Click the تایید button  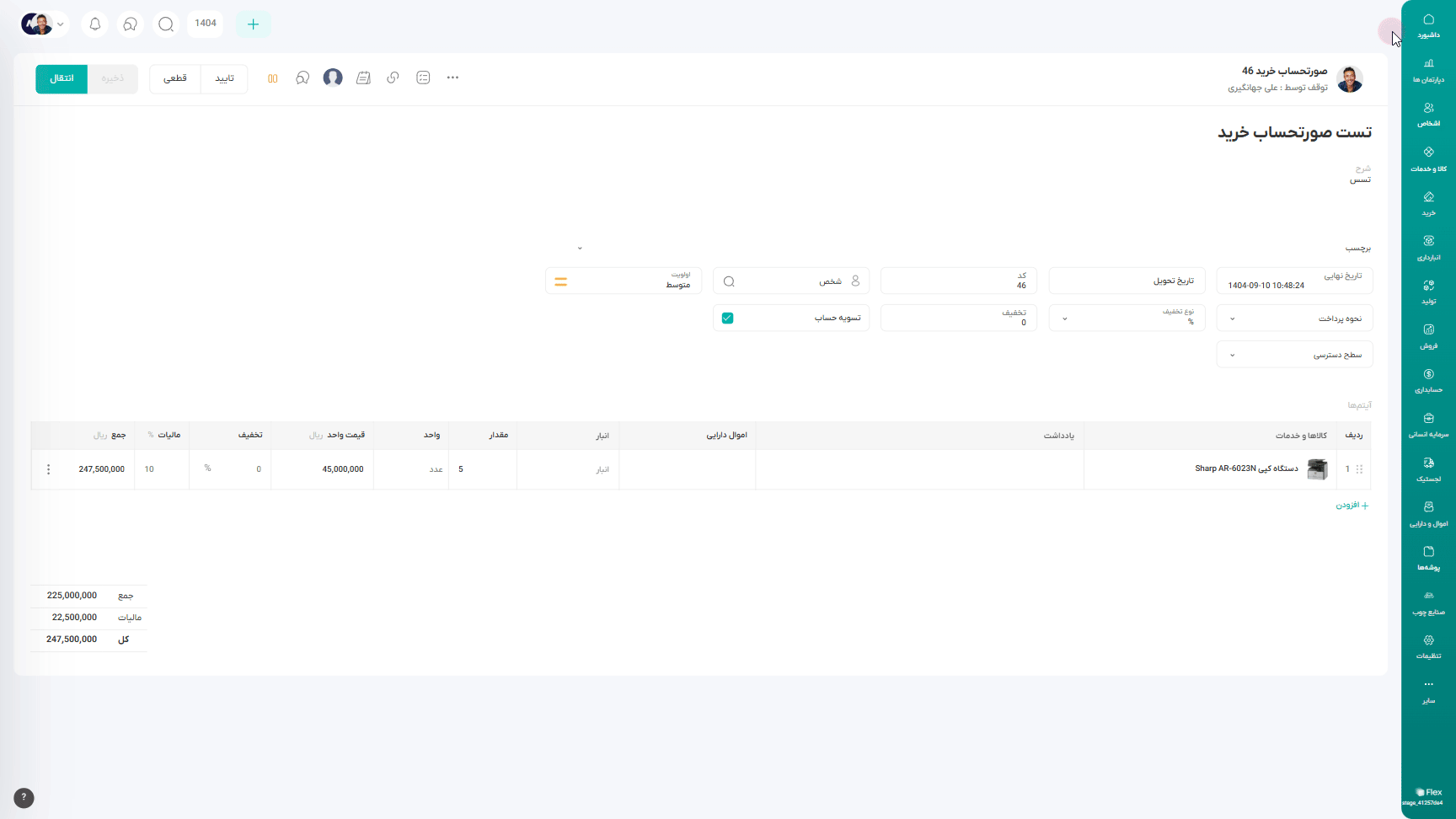click(224, 78)
